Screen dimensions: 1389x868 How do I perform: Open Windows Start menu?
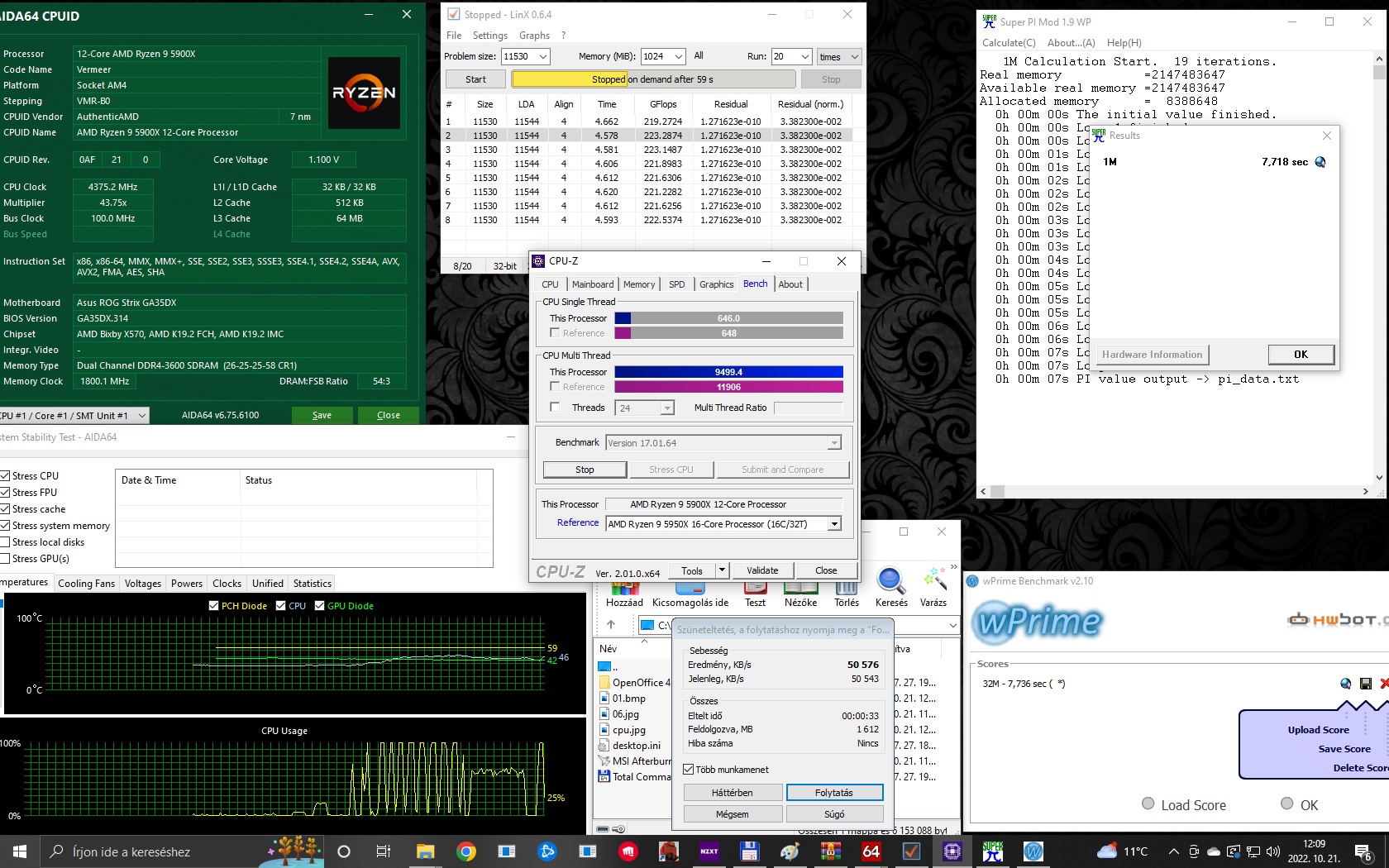tap(20, 851)
